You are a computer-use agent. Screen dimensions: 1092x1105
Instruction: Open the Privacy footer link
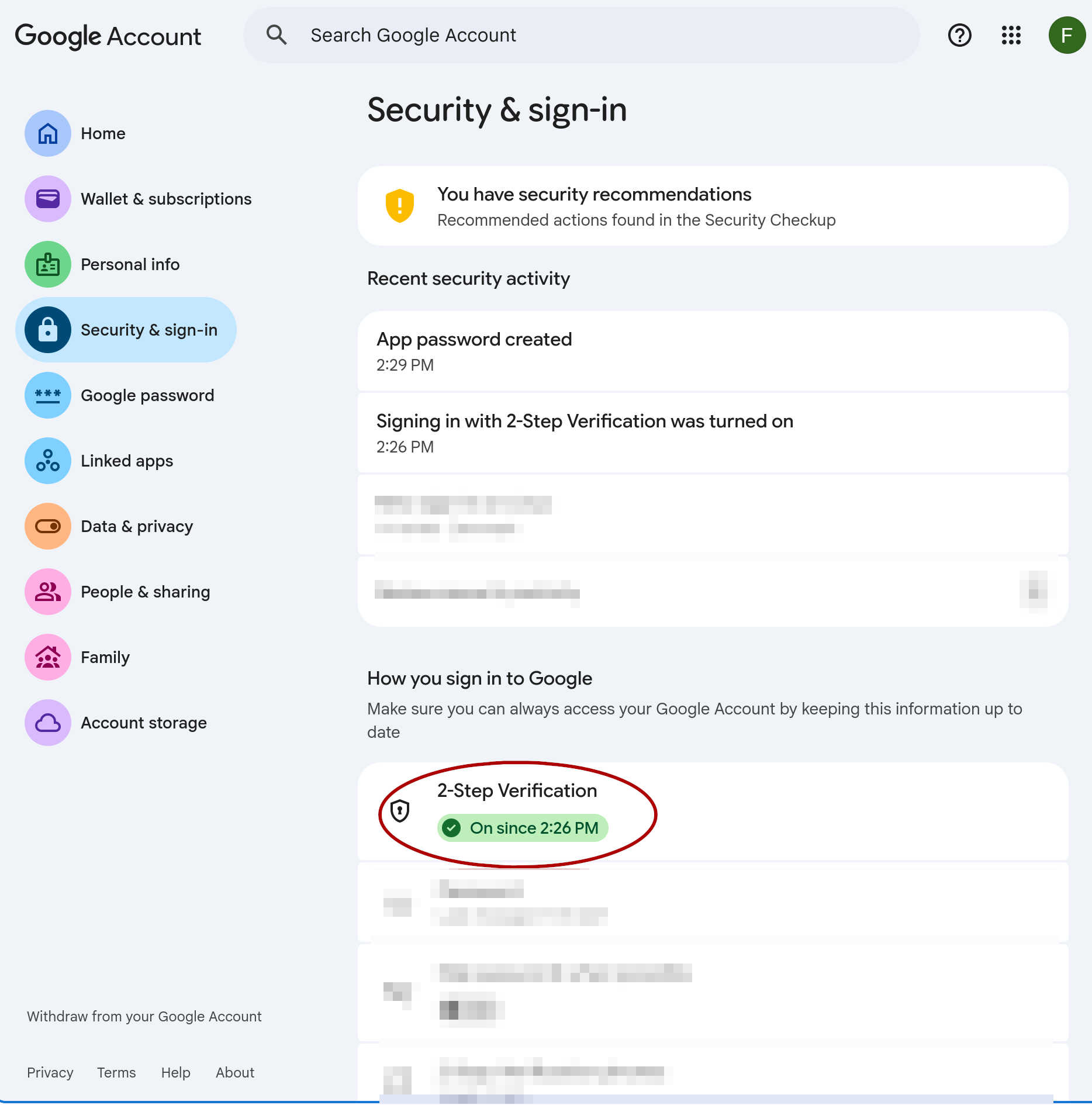(50, 1072)
